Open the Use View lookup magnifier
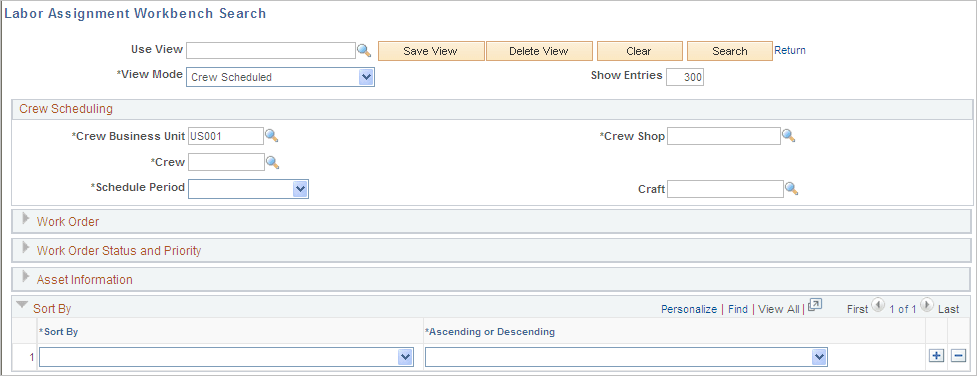The width and height of the screenshot is (977, 376). point(364,51)
